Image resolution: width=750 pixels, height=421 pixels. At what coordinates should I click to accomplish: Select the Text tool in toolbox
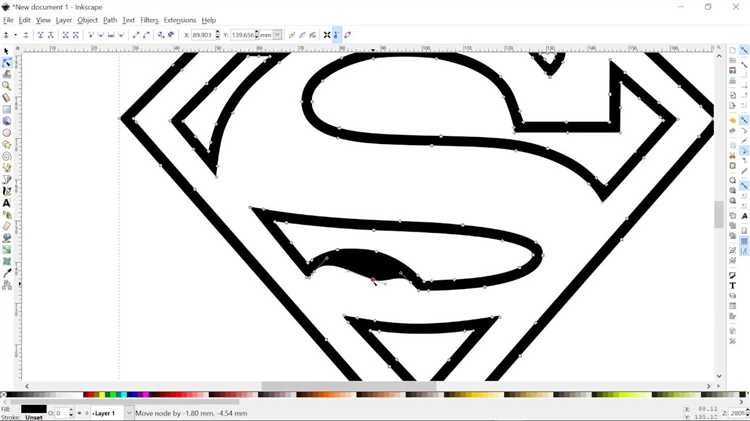(6, 203)
